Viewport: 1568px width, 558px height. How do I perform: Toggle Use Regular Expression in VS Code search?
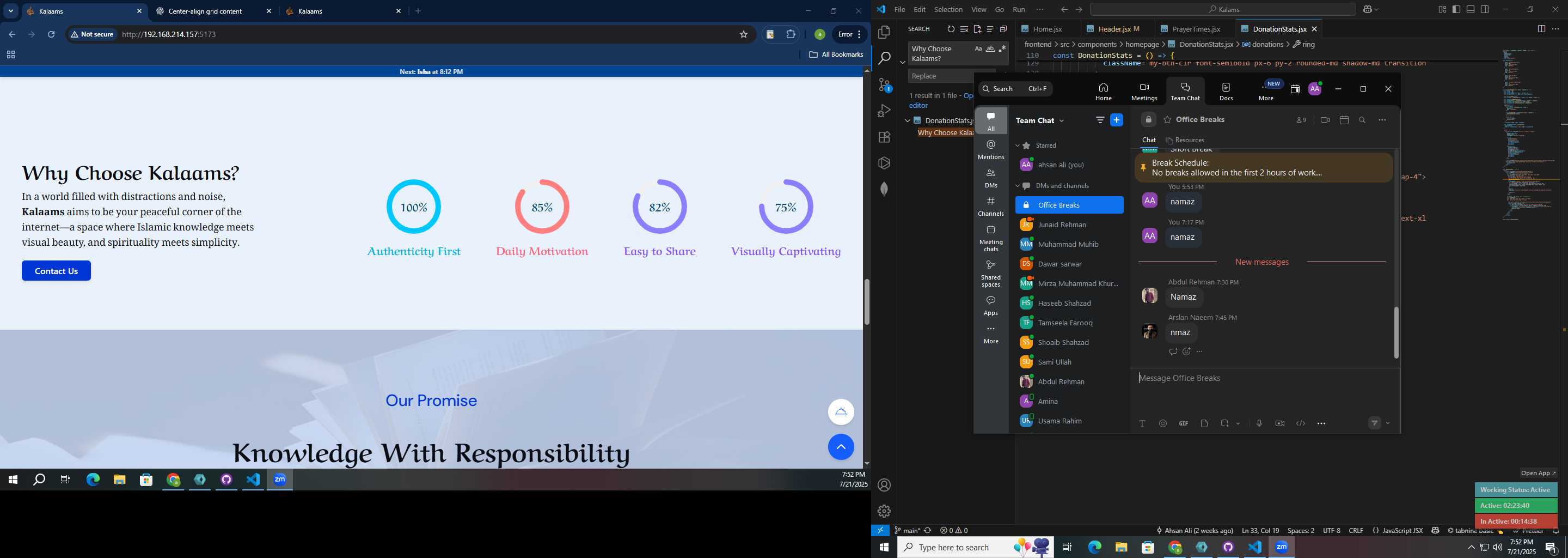tap(1002, 48)
